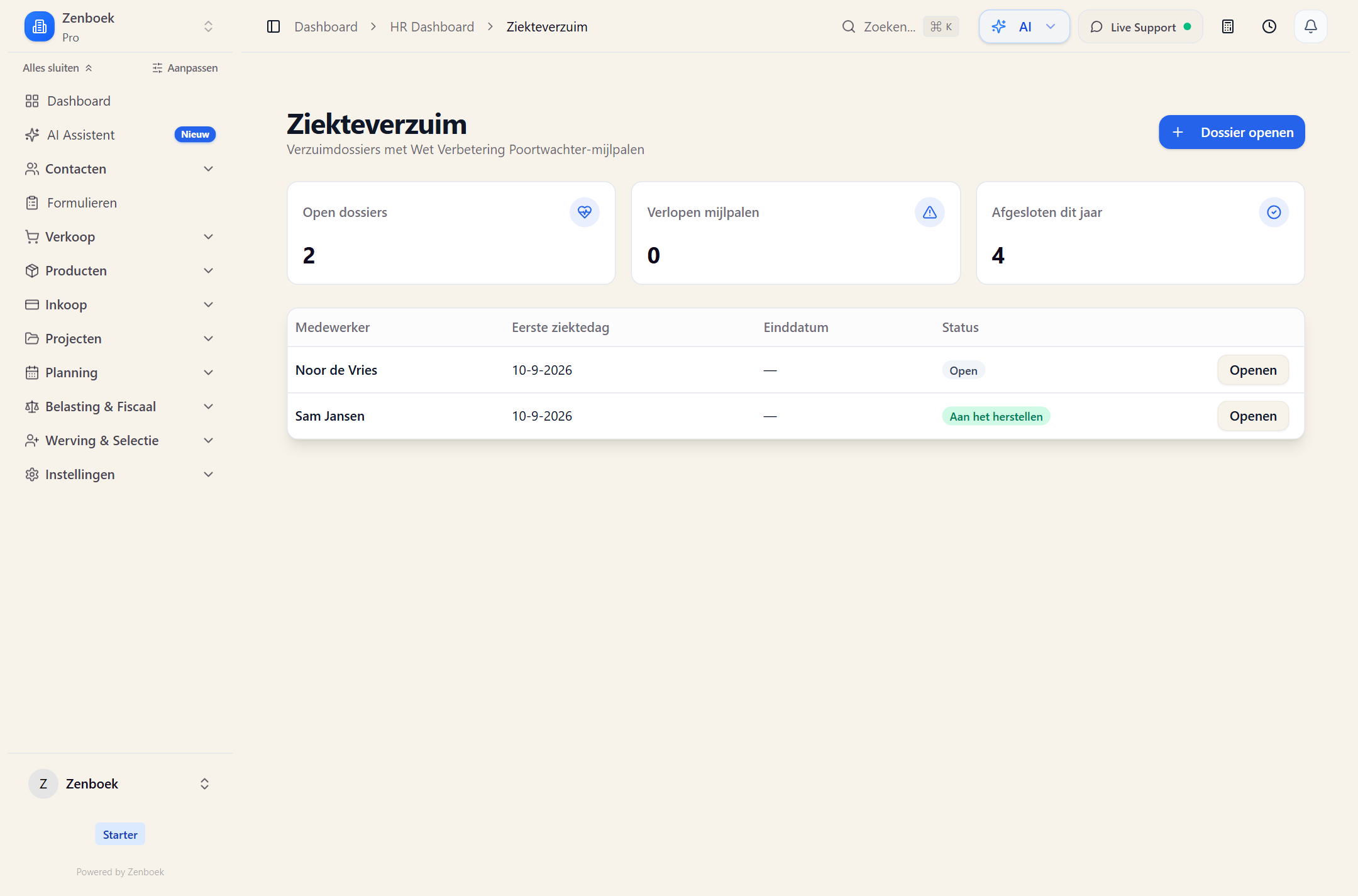Click the Belasting & Fiscaal scales icon
Screen dimensions: 1358x896
(x=32, y=407)
